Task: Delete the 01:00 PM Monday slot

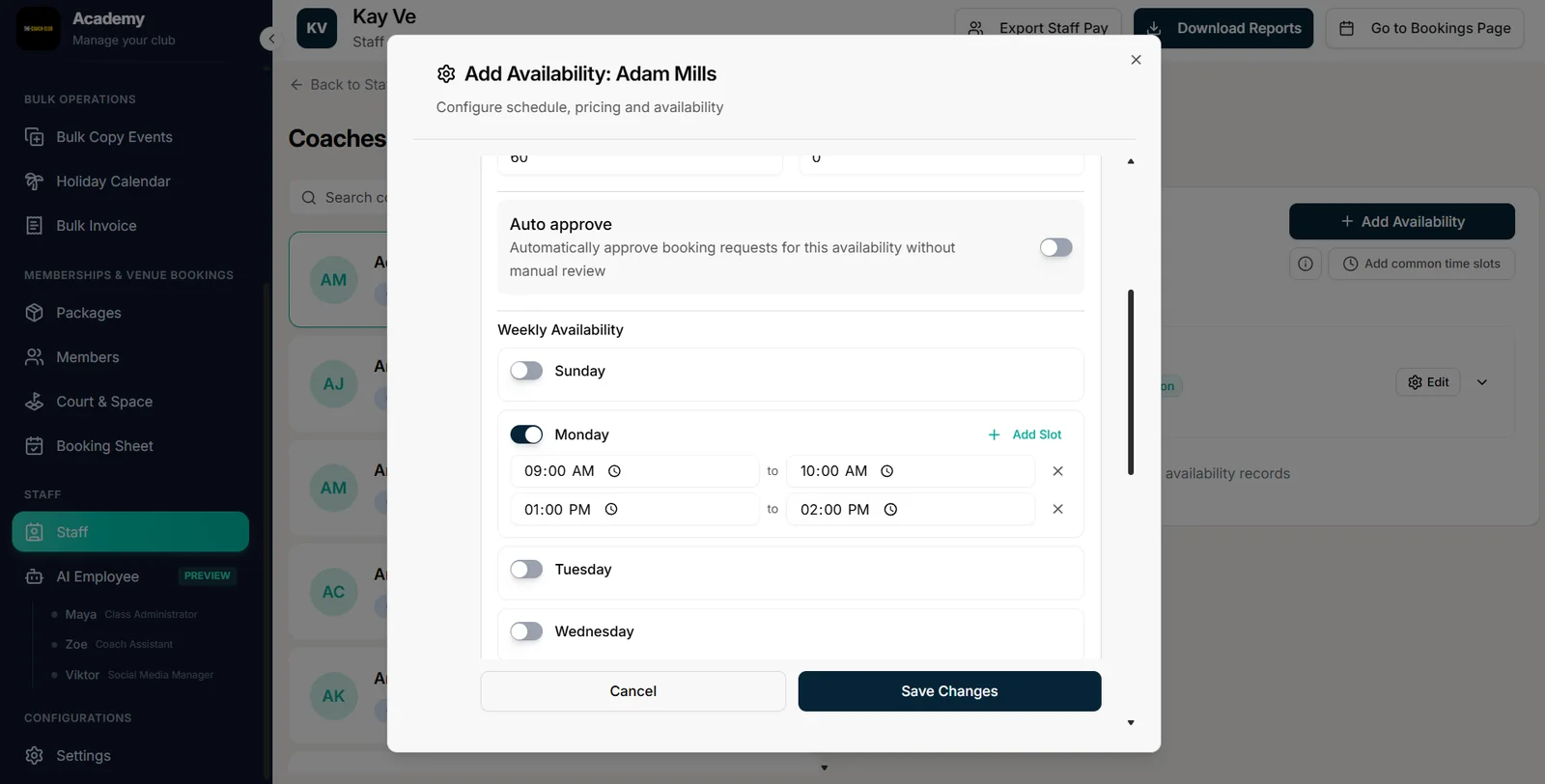Action: [1057, 509]
